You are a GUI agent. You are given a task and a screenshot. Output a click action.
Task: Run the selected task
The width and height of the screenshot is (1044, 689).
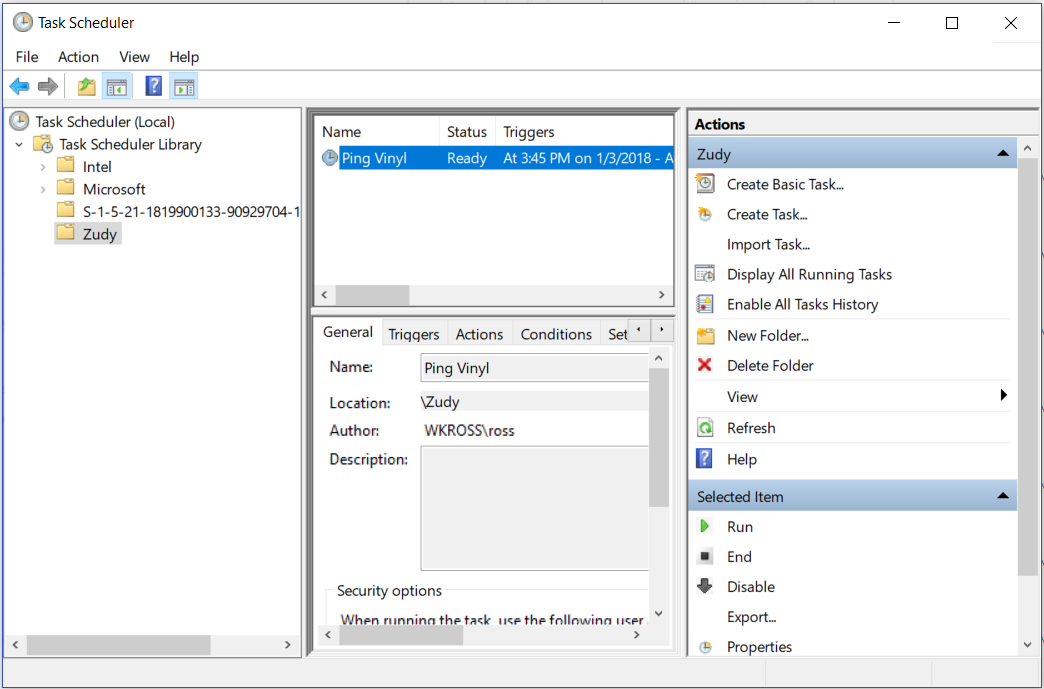[x=739, y=527]
